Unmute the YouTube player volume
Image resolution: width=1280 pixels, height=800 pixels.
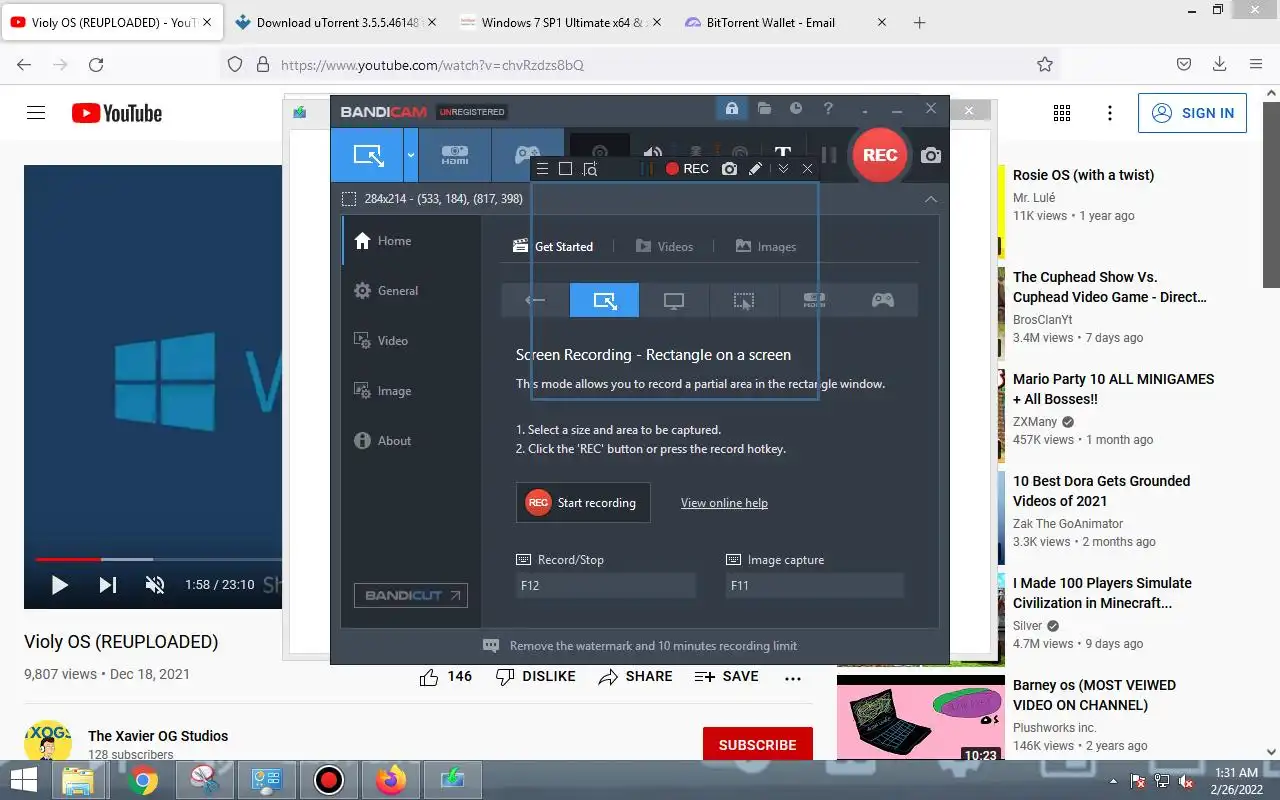tap(155, 585)
